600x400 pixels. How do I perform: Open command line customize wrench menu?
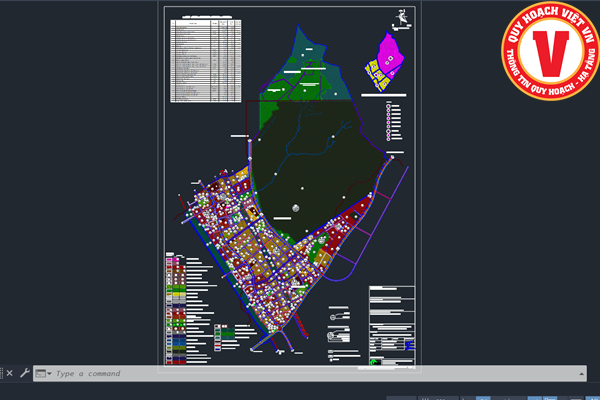click(x=24, y=373)
